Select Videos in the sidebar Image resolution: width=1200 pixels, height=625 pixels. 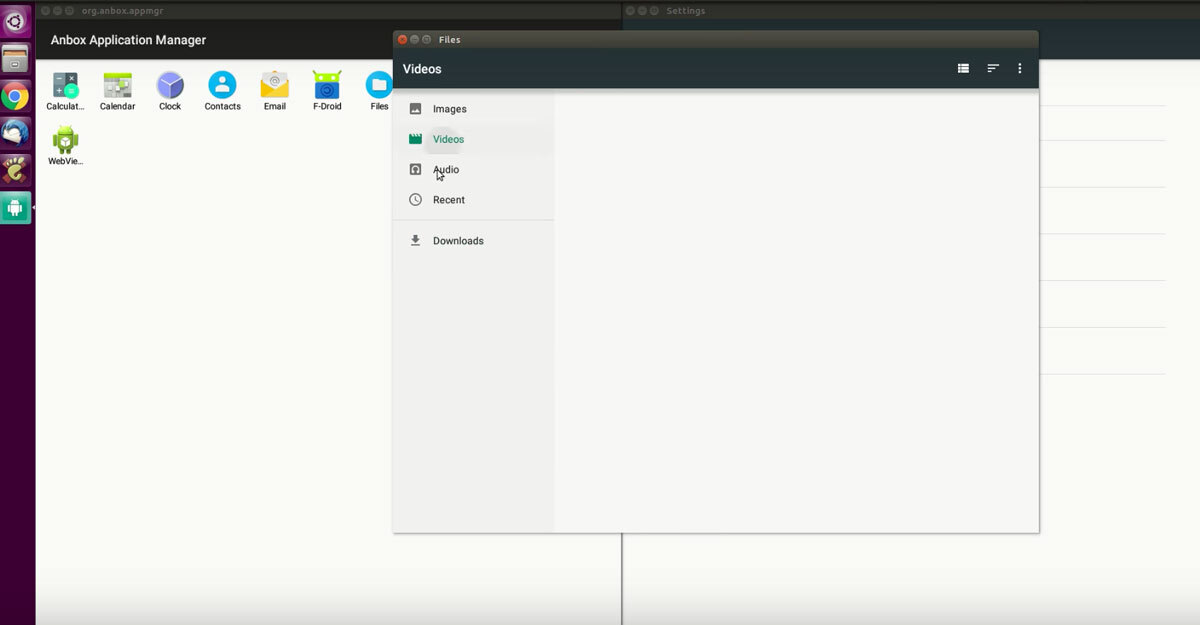click(x=448, y=139)
